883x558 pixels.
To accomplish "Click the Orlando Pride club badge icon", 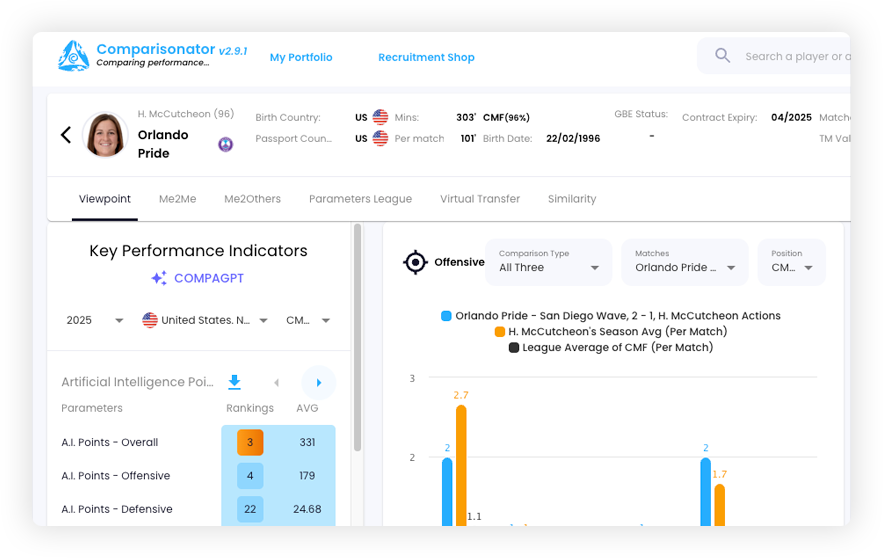I will pyautogui.click(x=225, y=145).
